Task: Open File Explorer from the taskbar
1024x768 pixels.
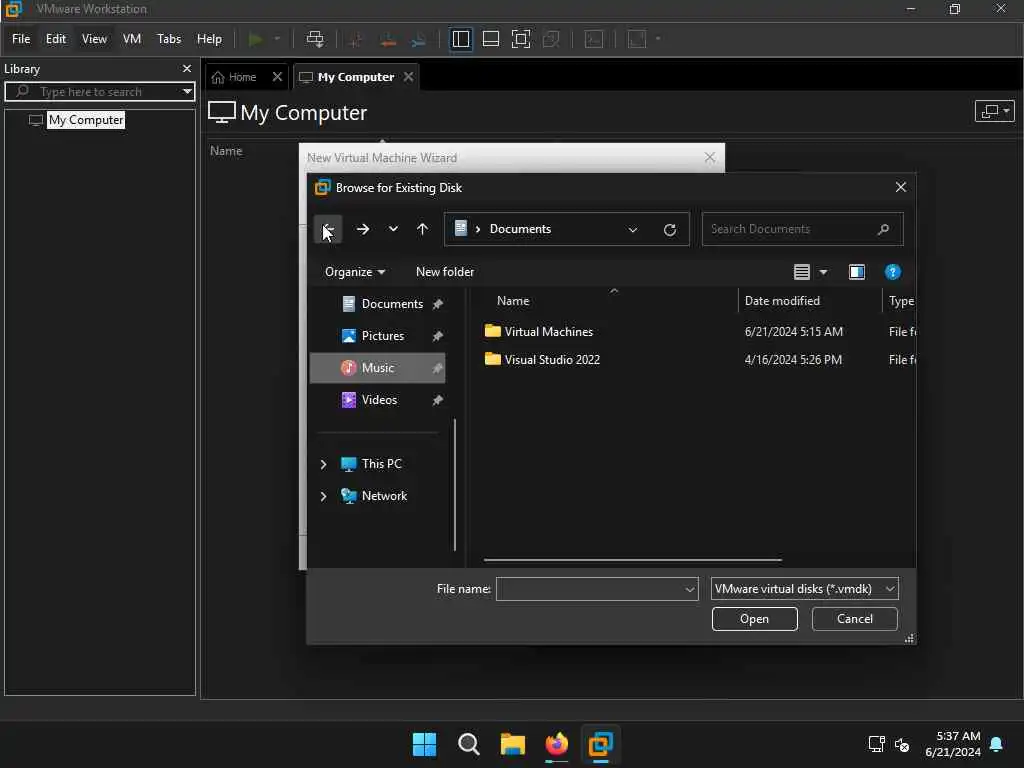Action: click(513, 744)
